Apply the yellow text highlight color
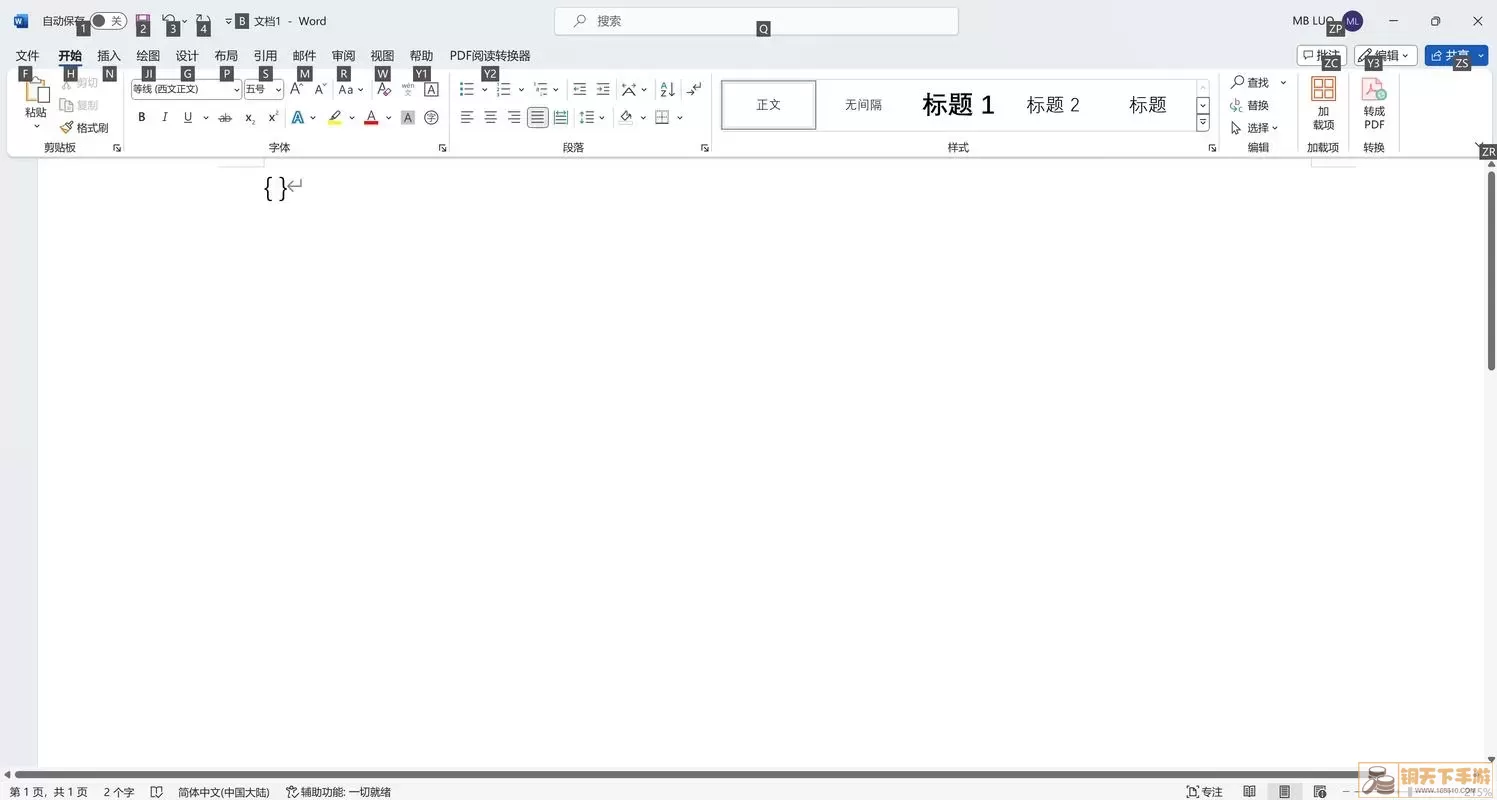 (335, 118)
